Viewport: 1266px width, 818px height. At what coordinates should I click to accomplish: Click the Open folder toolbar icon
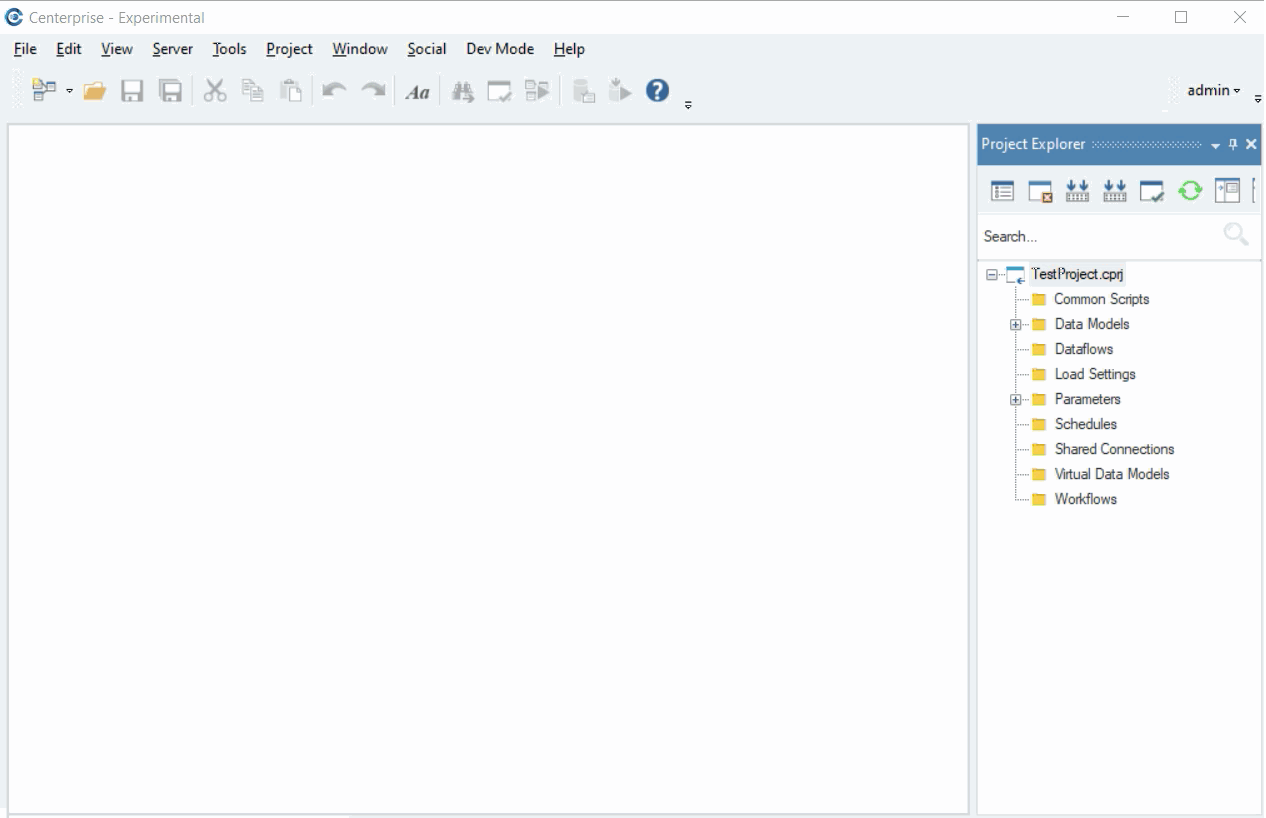(95, 91)
